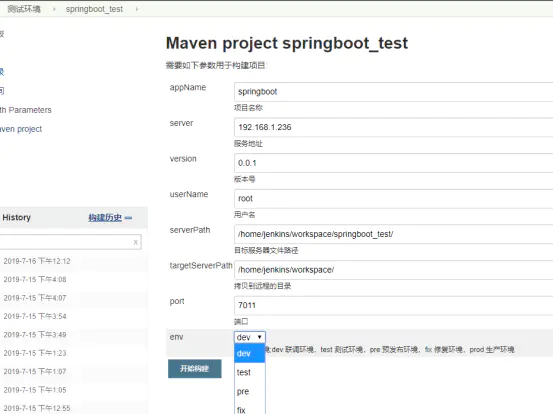This screenshot has height=414, width=553.
Task: Focus the version input with 0.0.1
Action: point(393,163)
